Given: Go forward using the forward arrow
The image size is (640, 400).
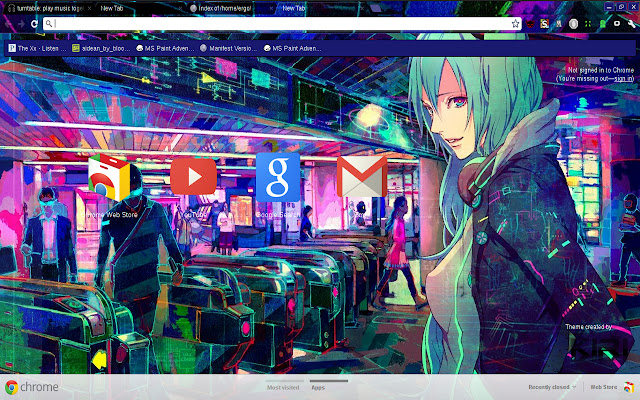Looking at the screenshot, I should [x=21, y=24].
